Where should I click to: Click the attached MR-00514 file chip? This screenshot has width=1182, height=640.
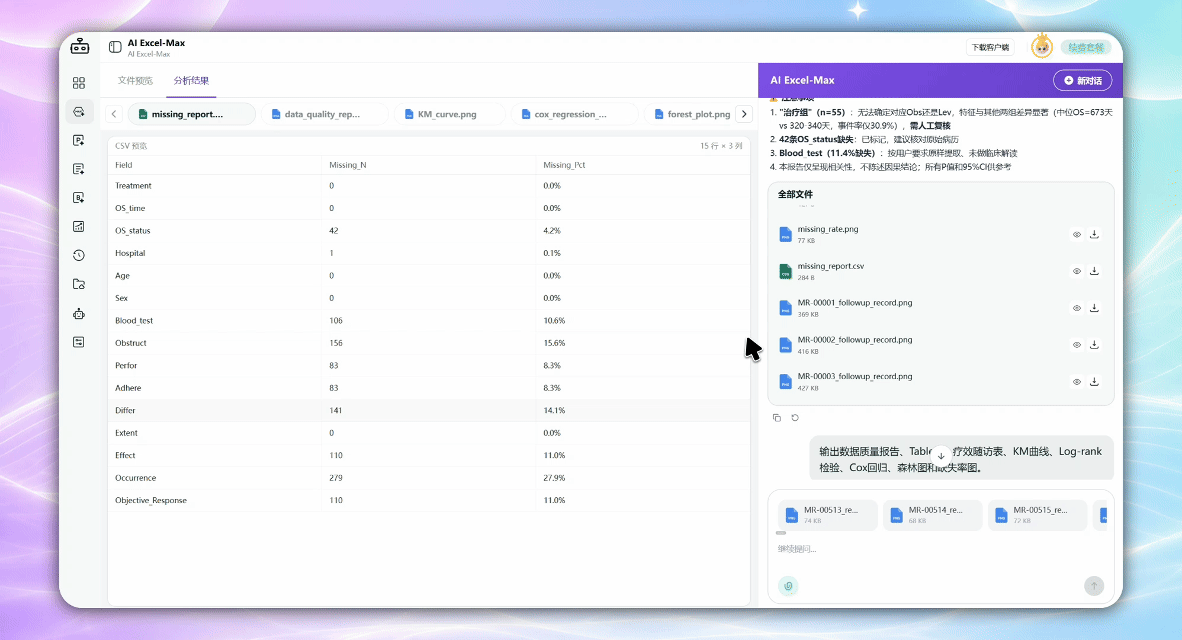pyautogui.click(x=932, y=515)
